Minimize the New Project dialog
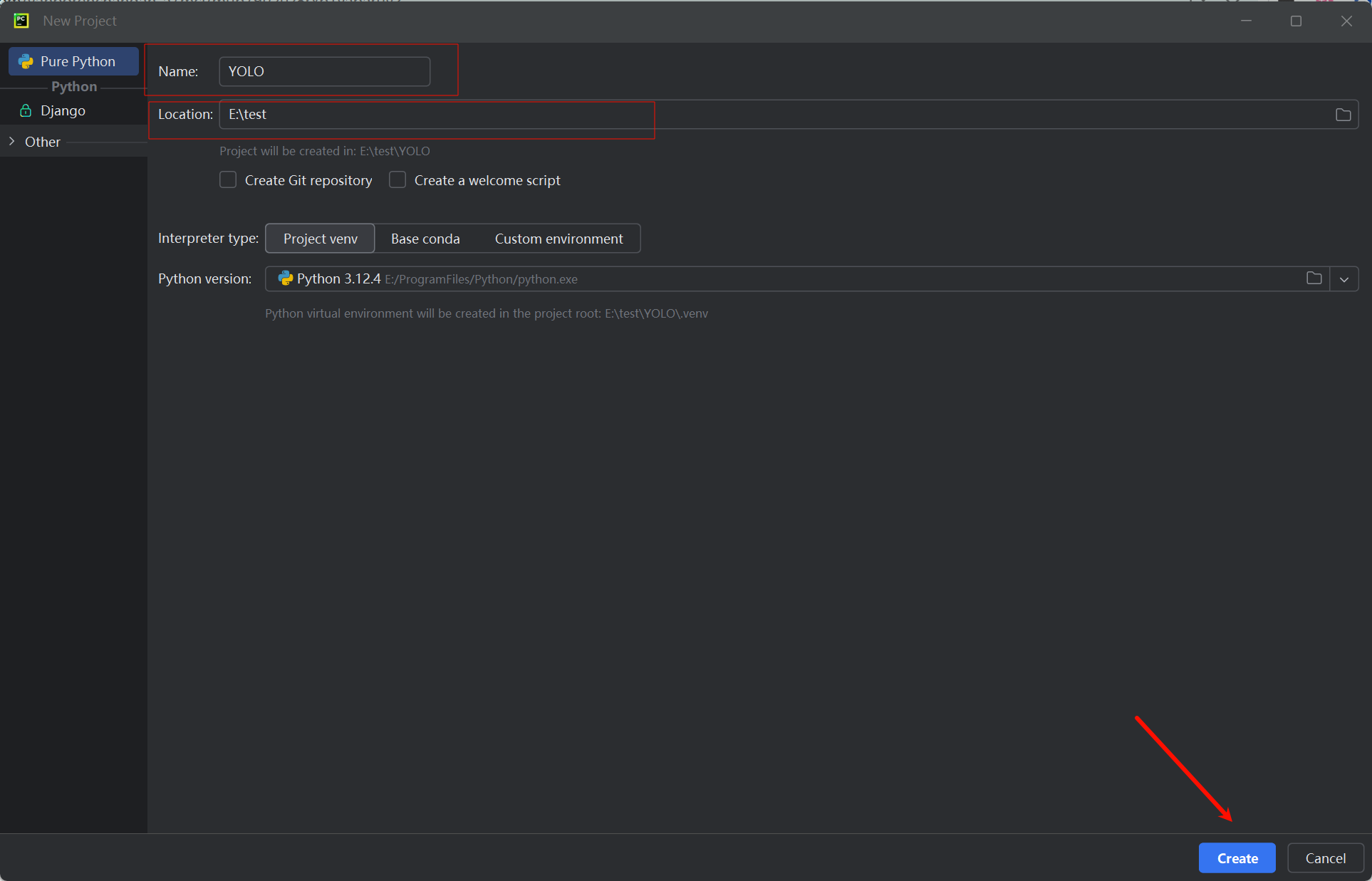This screenshot has width=1372, height=881. click(x=1246, y=21)
